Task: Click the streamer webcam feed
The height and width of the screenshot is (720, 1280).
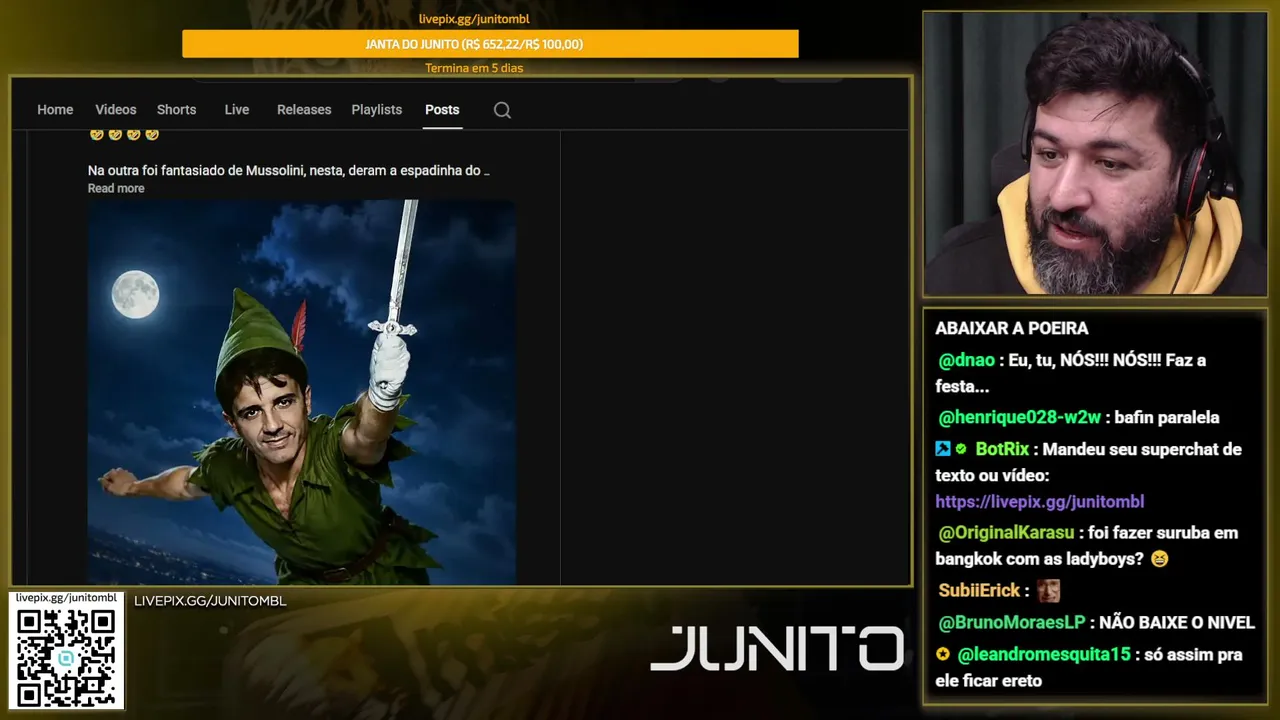Action: pyautogui.click(x=1095, y=154)
